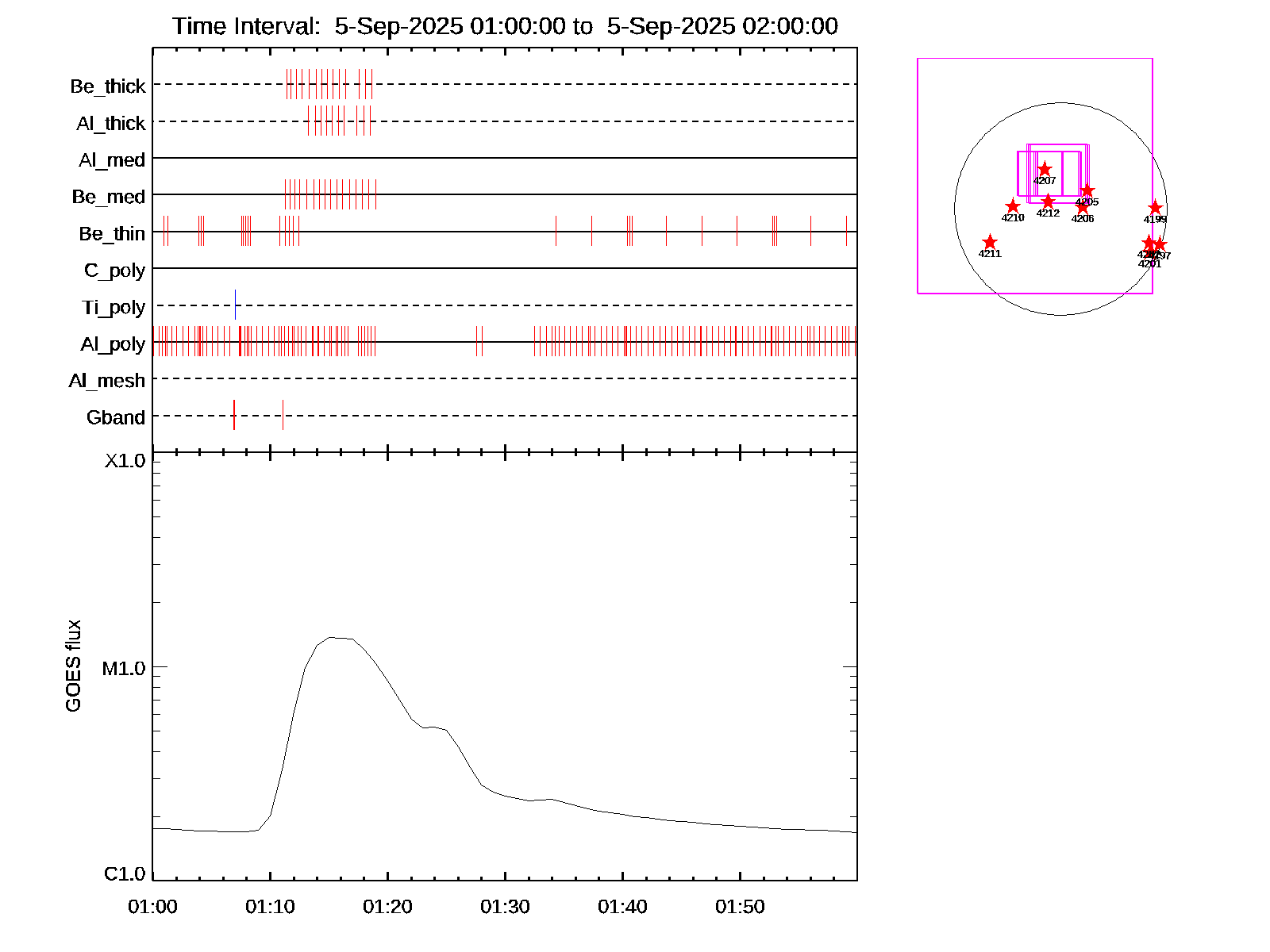
Task: Click the peak of the GOES flux curve
Action: click(x=333, y=637)
